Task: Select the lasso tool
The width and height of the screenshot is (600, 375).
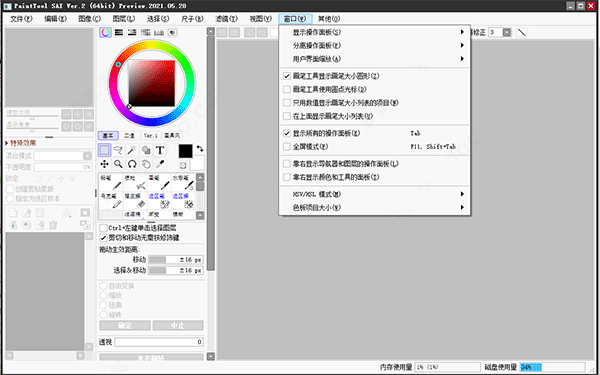Action: (x=118, y=150)
